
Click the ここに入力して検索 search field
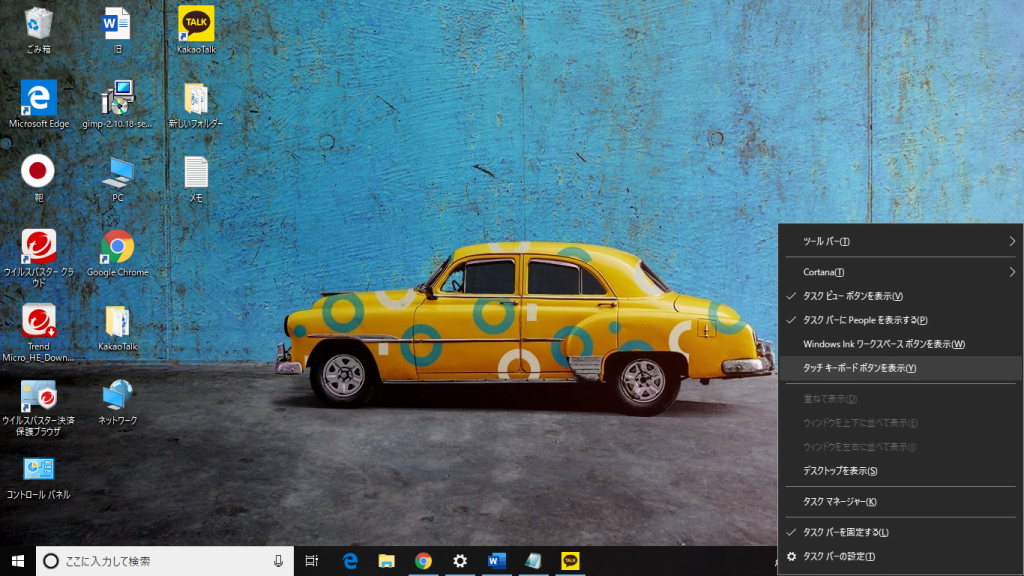tap(160, 561)
